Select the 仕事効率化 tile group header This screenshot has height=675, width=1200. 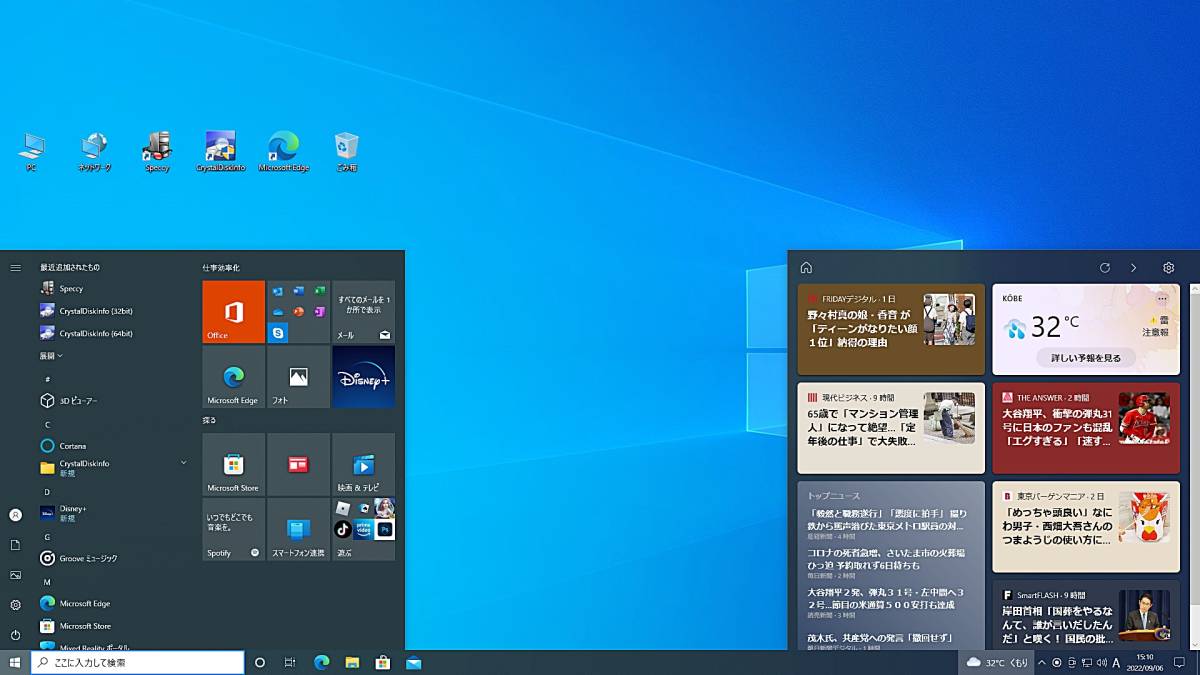pos(221,268)
